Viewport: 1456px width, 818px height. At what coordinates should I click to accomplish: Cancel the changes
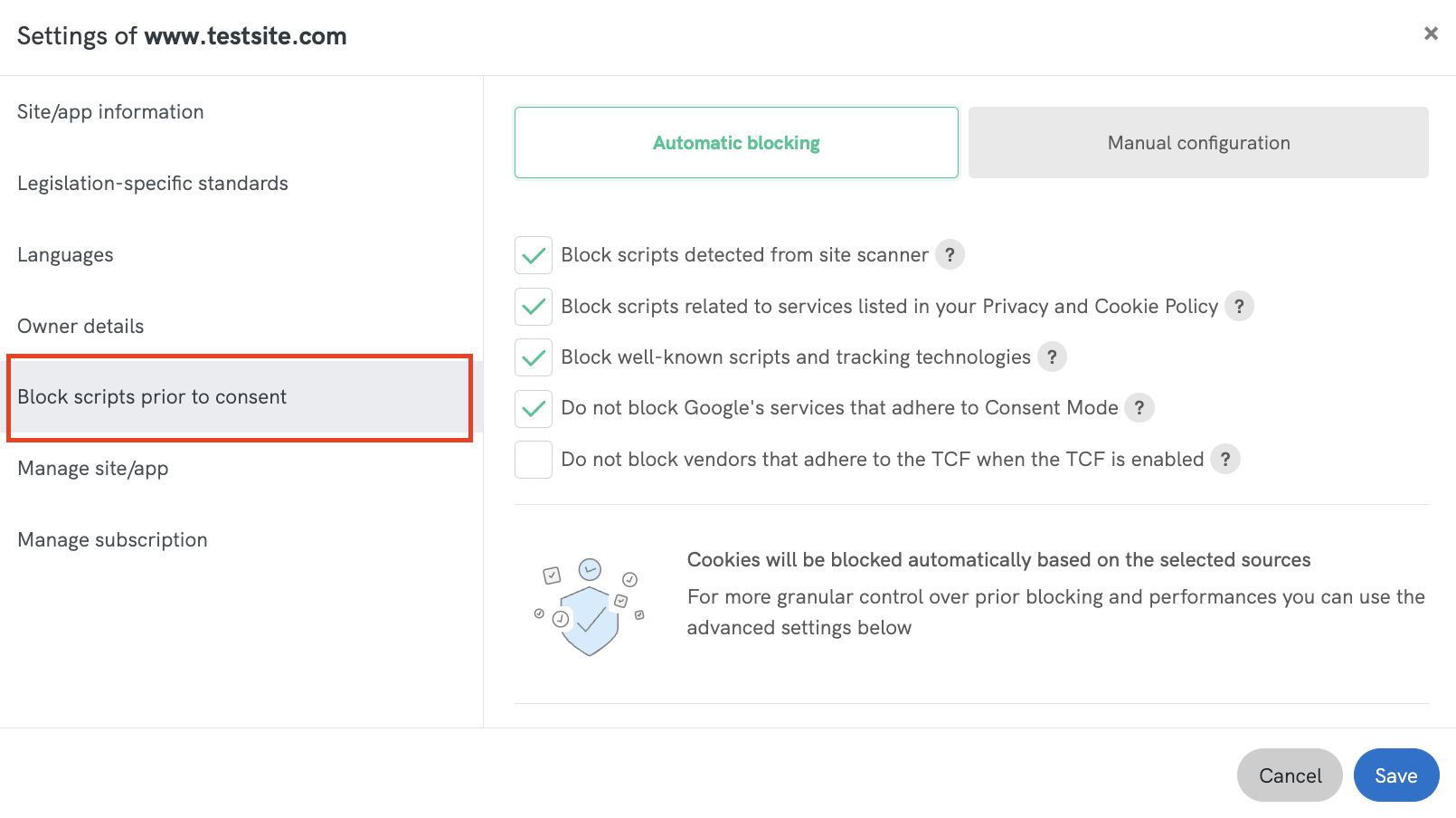tap(1290, 775)
